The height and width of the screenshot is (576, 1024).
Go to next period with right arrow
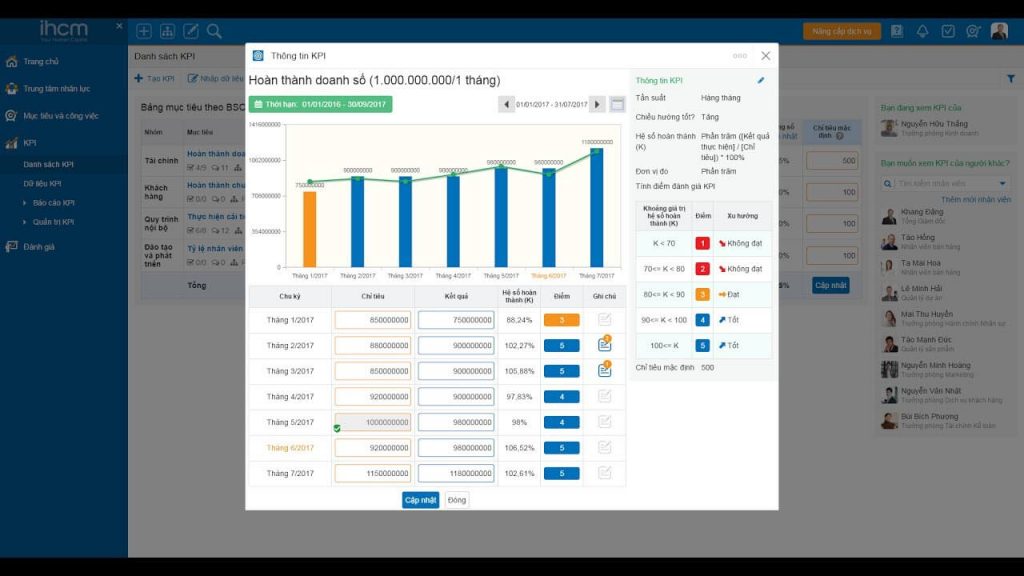point(597,104)
